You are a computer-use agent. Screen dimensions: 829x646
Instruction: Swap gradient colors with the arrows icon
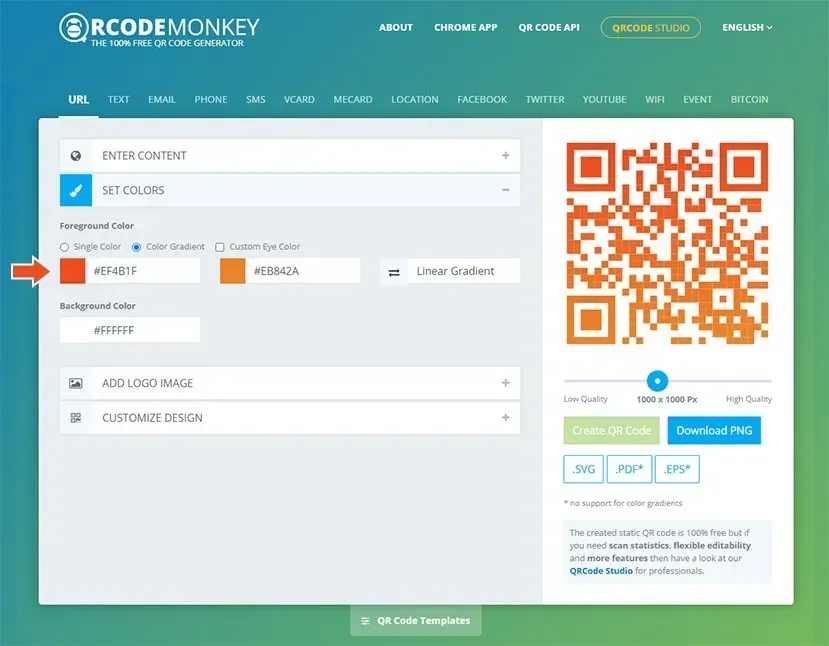point(394,272)
